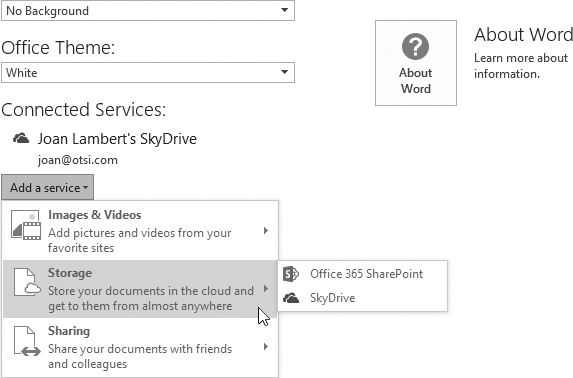Click the Learn more about information text
This screenshot has width=573, height=378.
click(x=521, y=66)
